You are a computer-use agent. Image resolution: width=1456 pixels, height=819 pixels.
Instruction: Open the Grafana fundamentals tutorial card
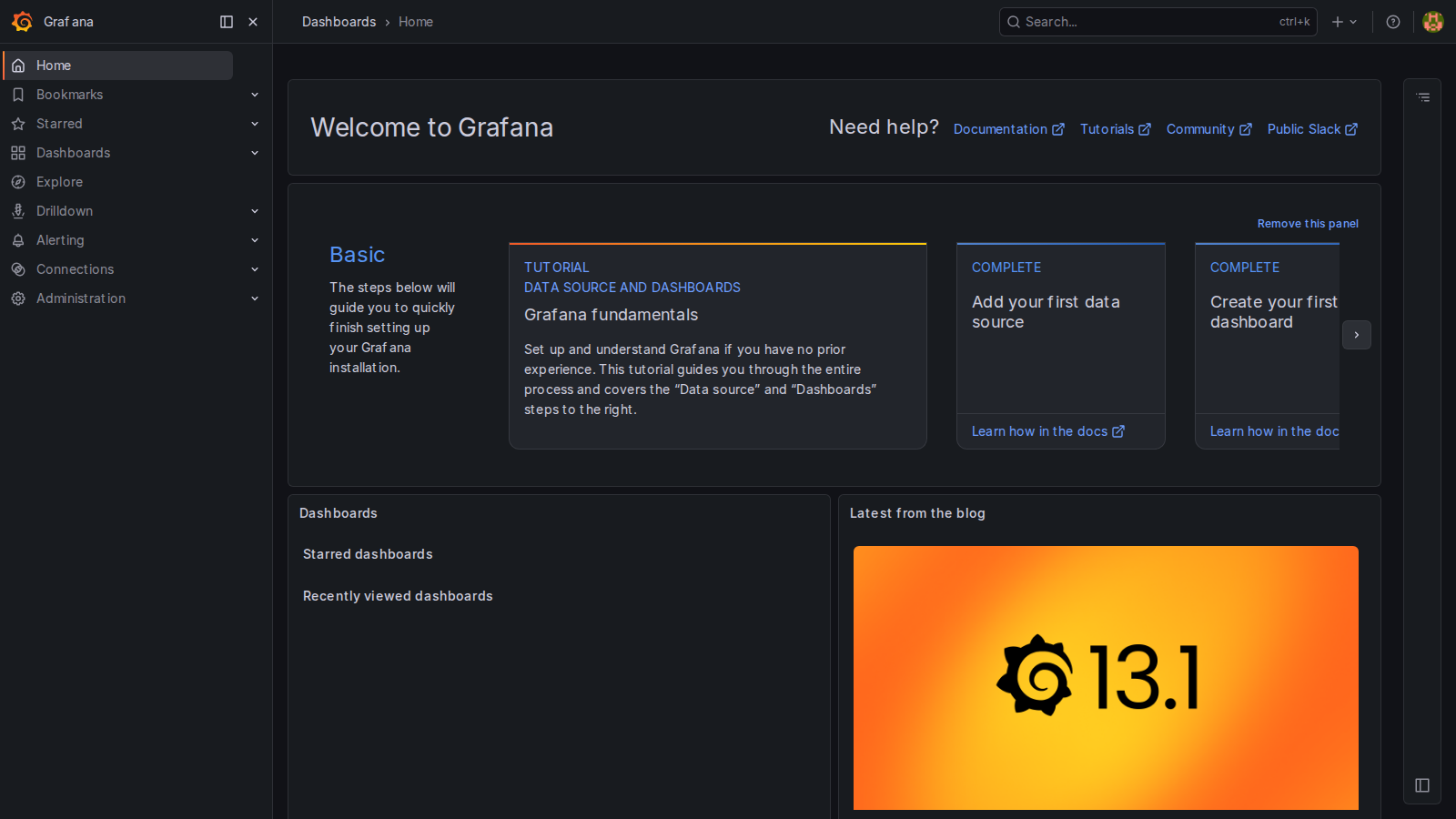[718, 346]
